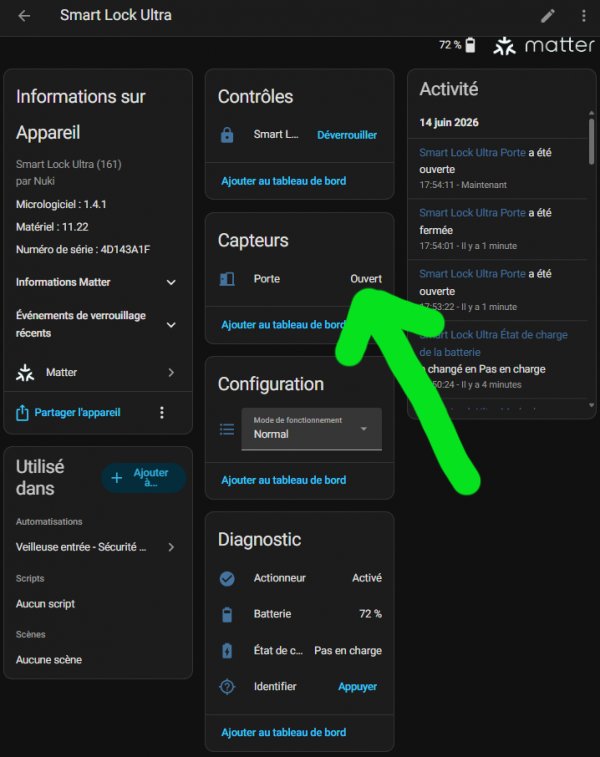Click Smart Lock Ultra (161) model text
Viewport: 600px width, 757px height.
tap(69, 165)
